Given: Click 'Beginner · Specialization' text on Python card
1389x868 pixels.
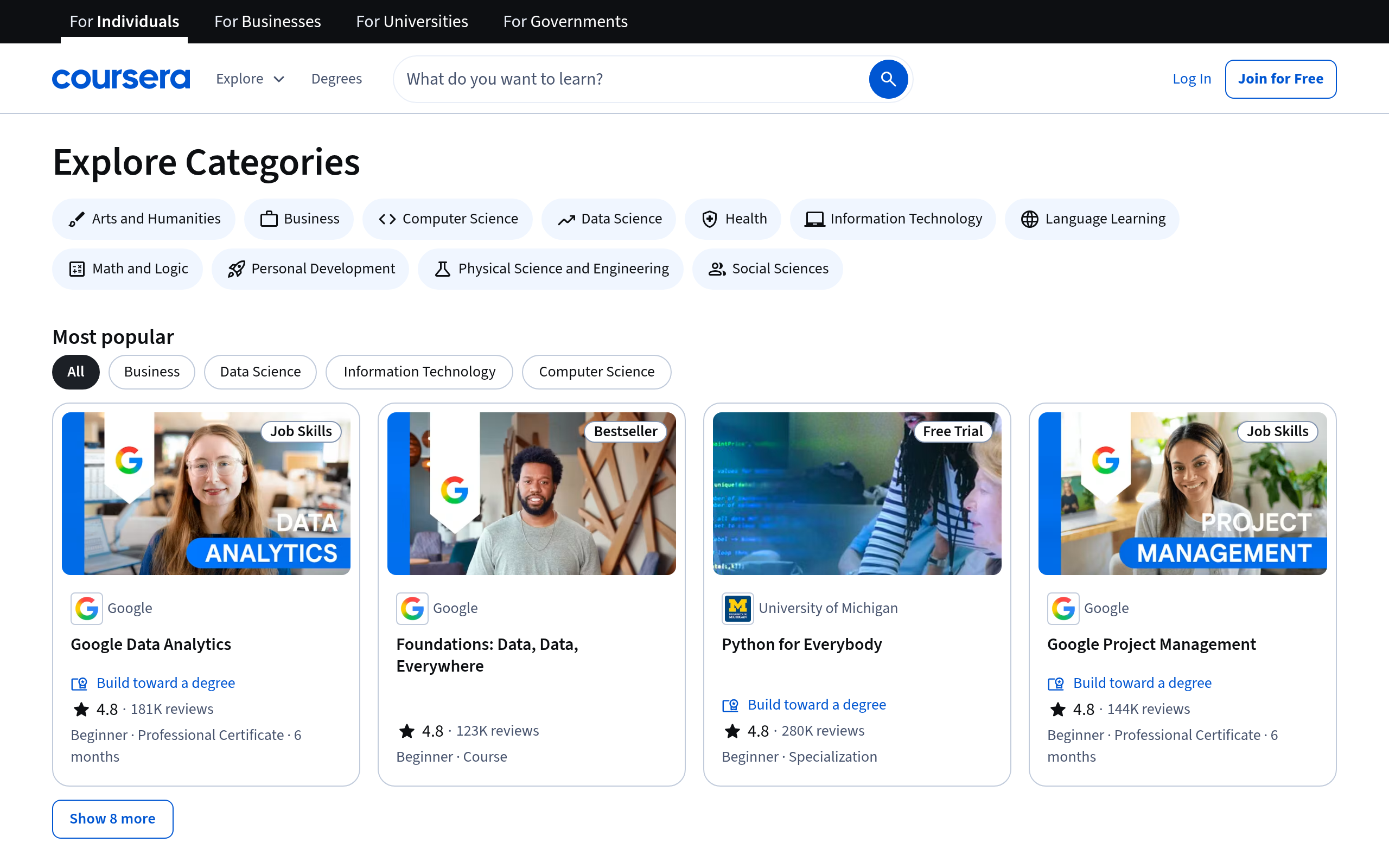Looking at the screenshot, I should pos(800,757).
